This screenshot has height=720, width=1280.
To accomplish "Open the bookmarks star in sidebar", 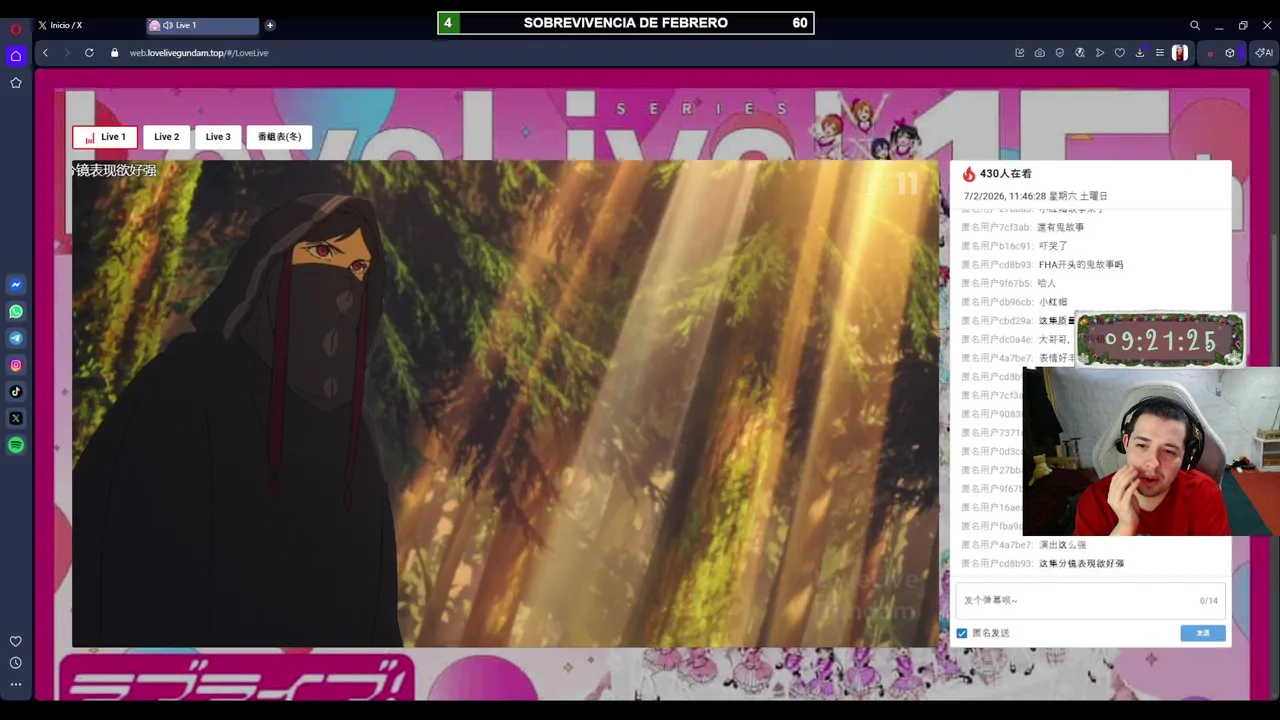I will pyautogui.click(x=16, y=83).
